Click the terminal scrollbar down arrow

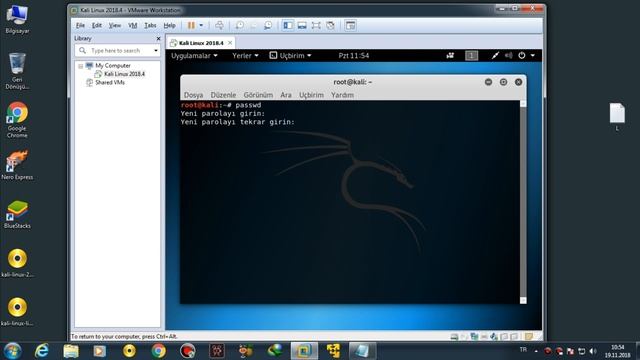pos(523,300)
